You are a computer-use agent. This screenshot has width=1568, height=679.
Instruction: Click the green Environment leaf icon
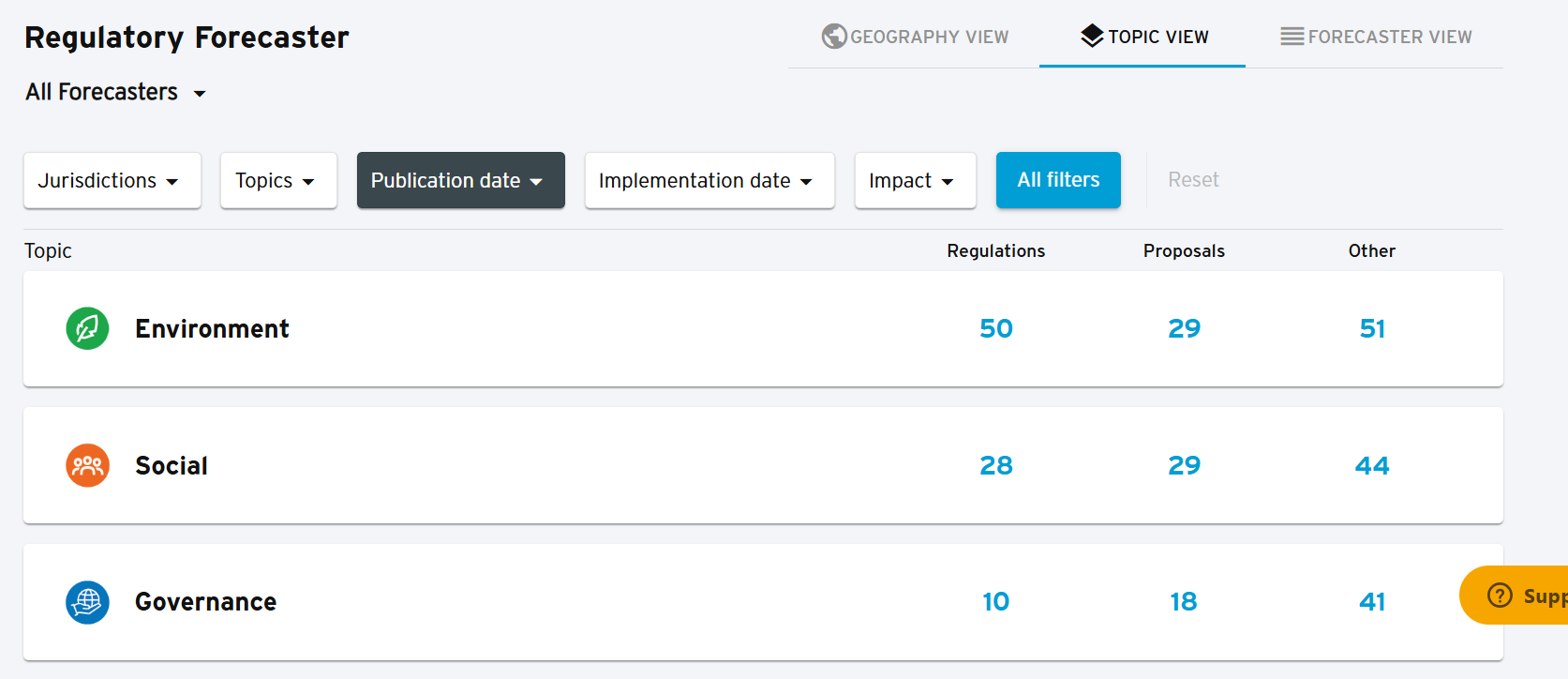pos(87,328)
